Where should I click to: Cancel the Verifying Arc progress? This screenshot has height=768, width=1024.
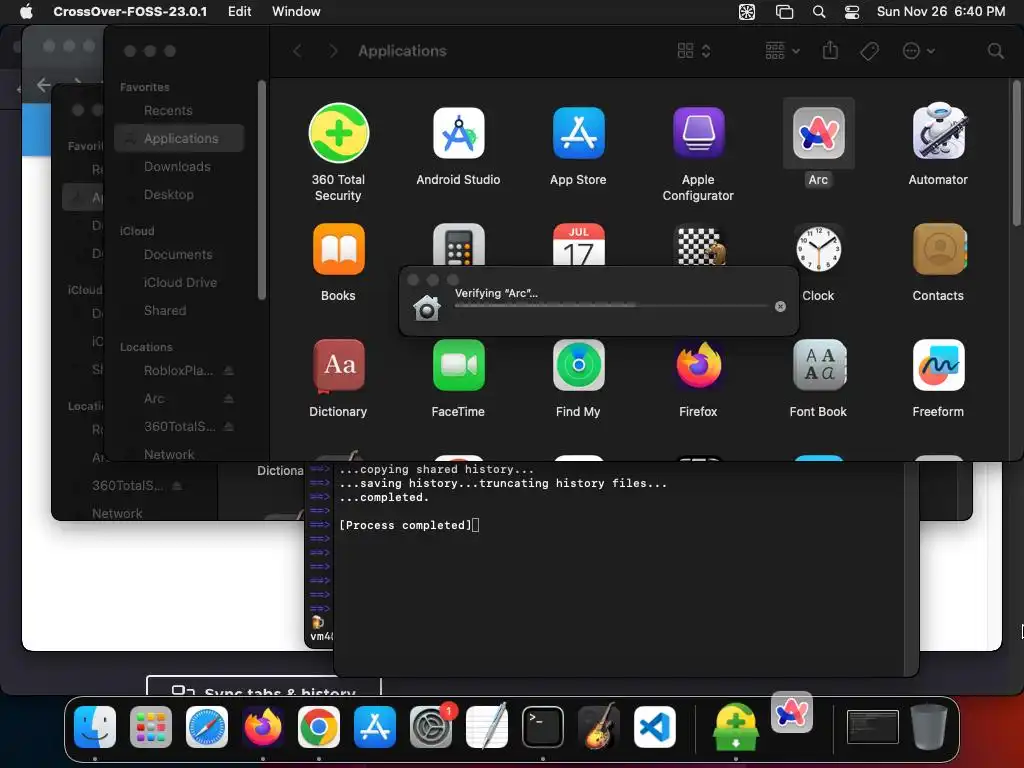click(780, 306)
